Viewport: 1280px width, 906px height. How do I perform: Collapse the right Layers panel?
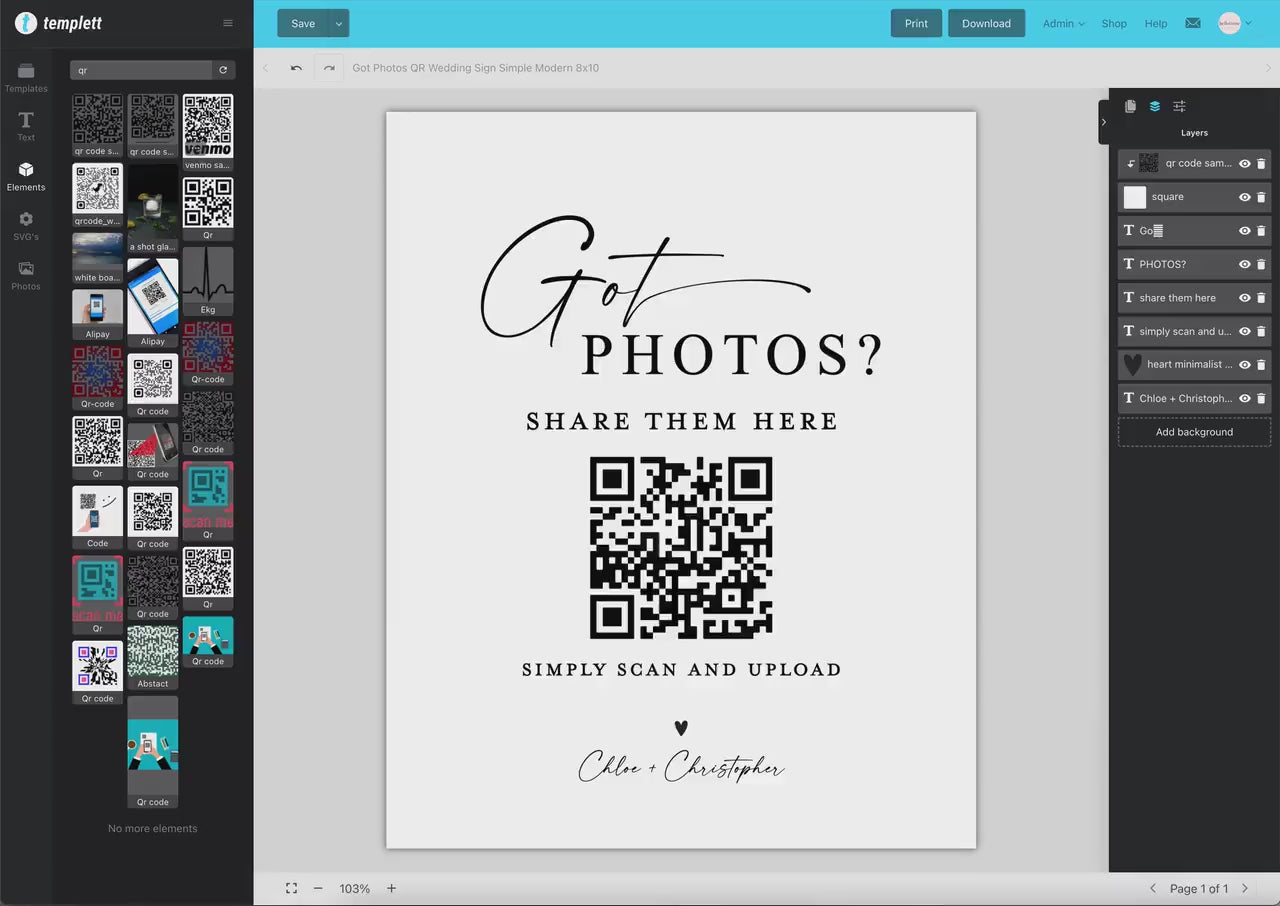pyautogui.click(x=1104, y=122)
